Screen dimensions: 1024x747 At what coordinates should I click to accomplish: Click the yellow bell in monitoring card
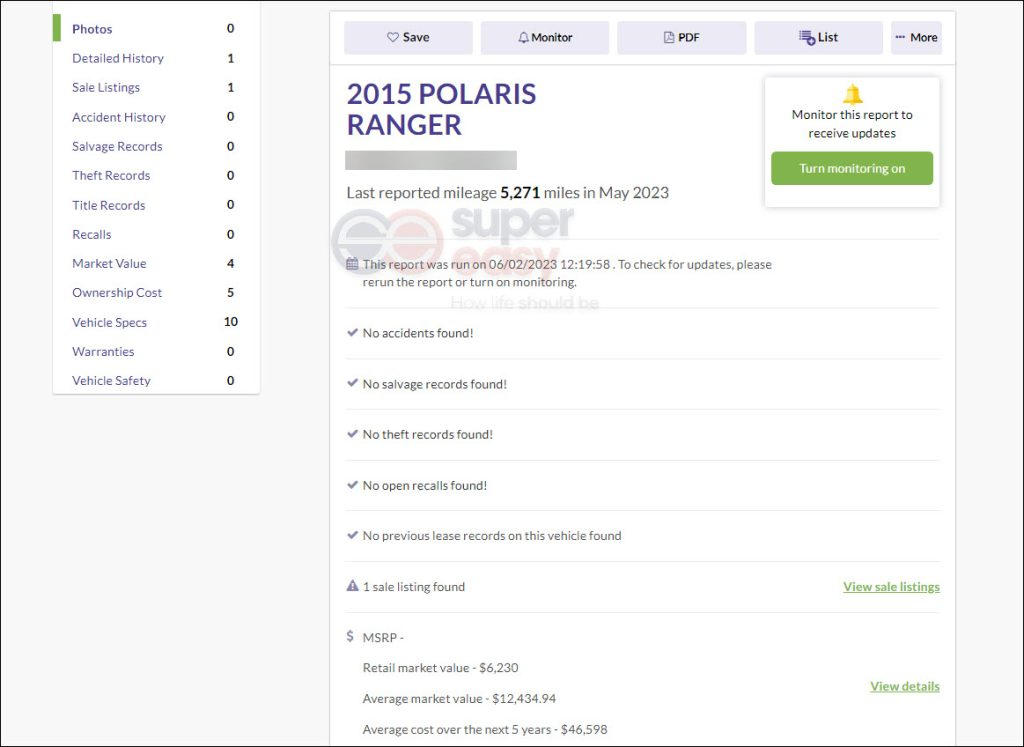pos(852,94)
